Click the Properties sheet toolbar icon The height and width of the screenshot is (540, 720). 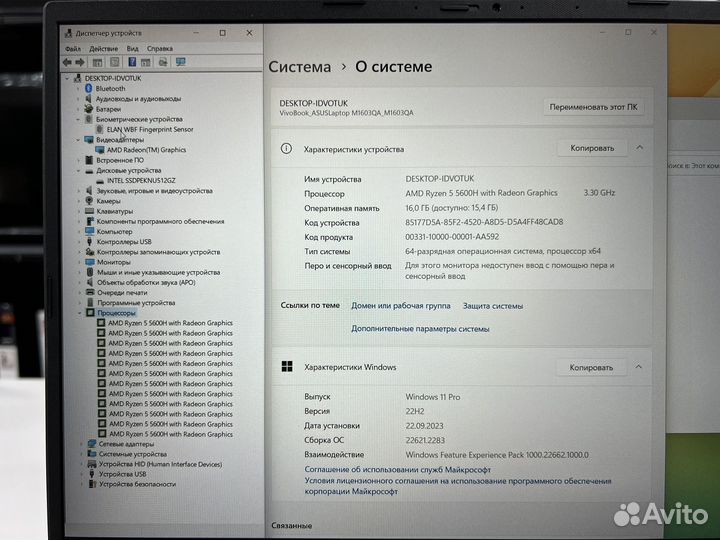coord(115,62)
